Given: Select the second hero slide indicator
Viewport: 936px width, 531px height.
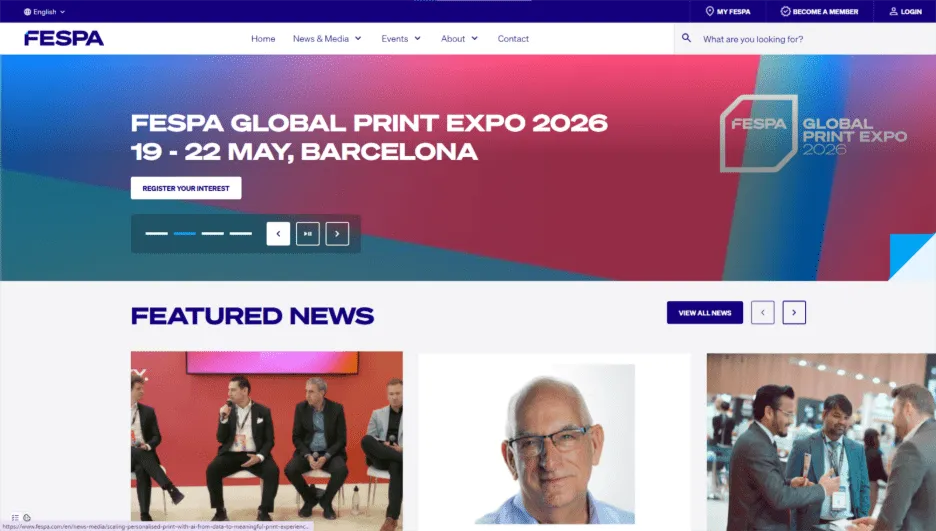Looking at the screenshot, I should tap(184, 233).
